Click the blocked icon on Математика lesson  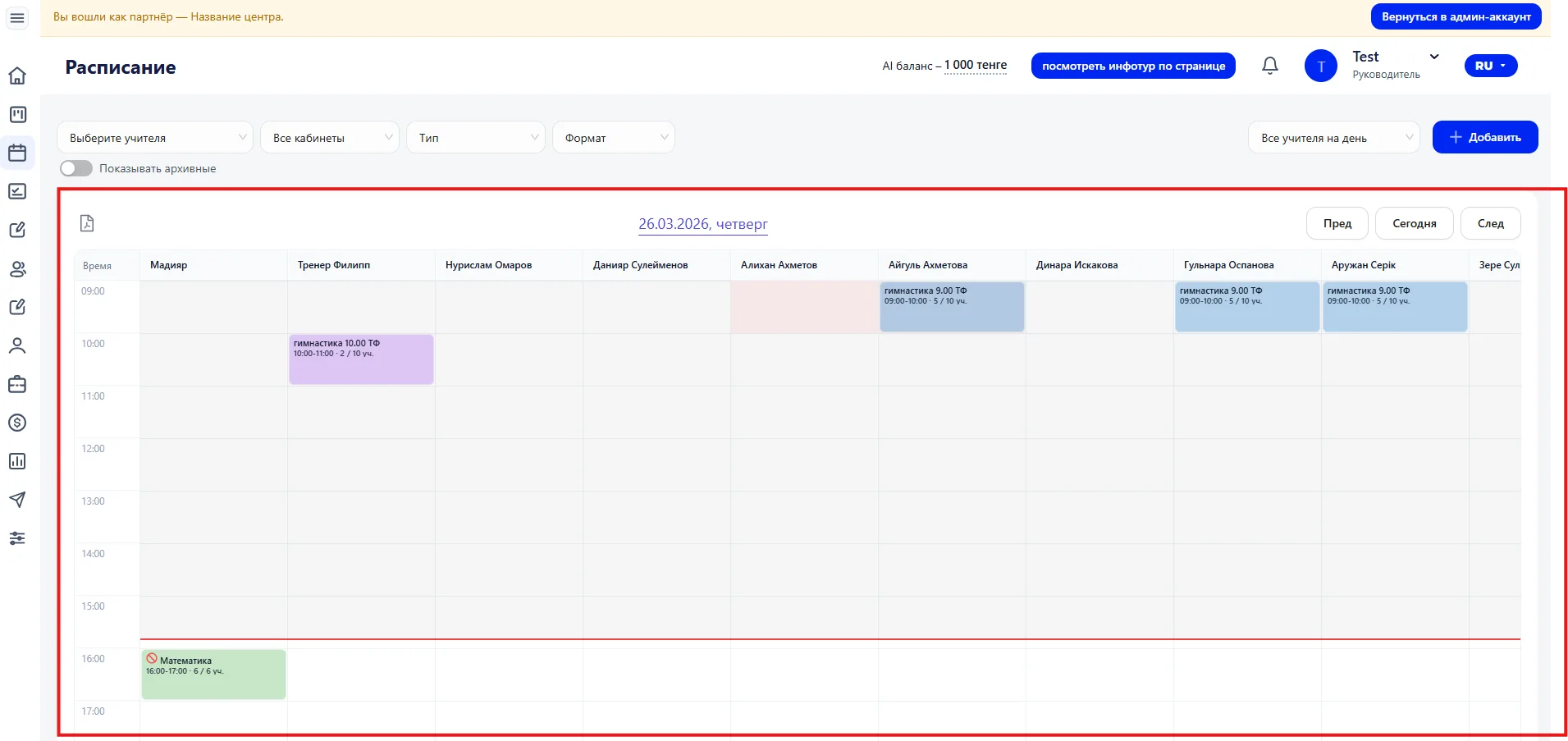click(x=152, y=658)
